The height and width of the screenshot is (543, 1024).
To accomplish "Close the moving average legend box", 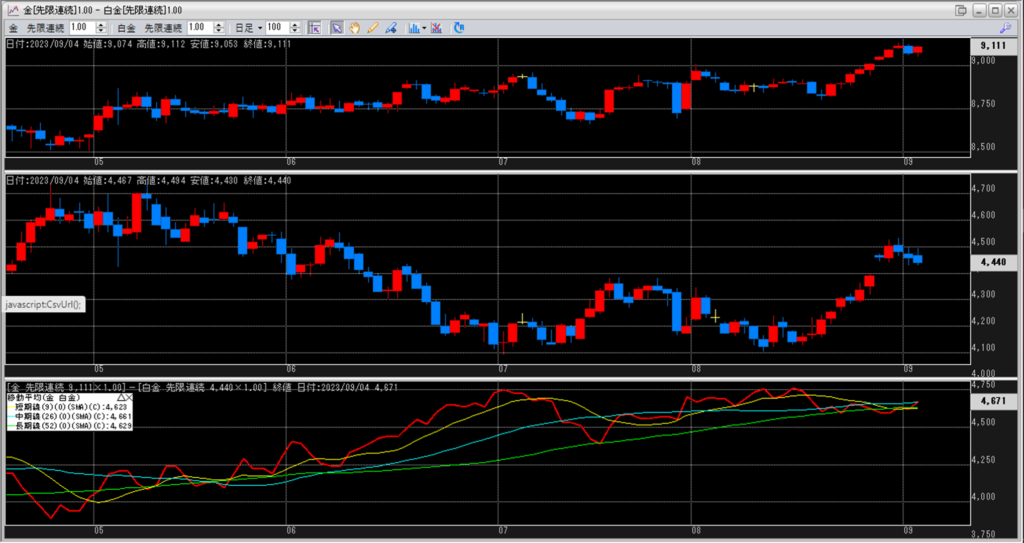I will 131,397.
